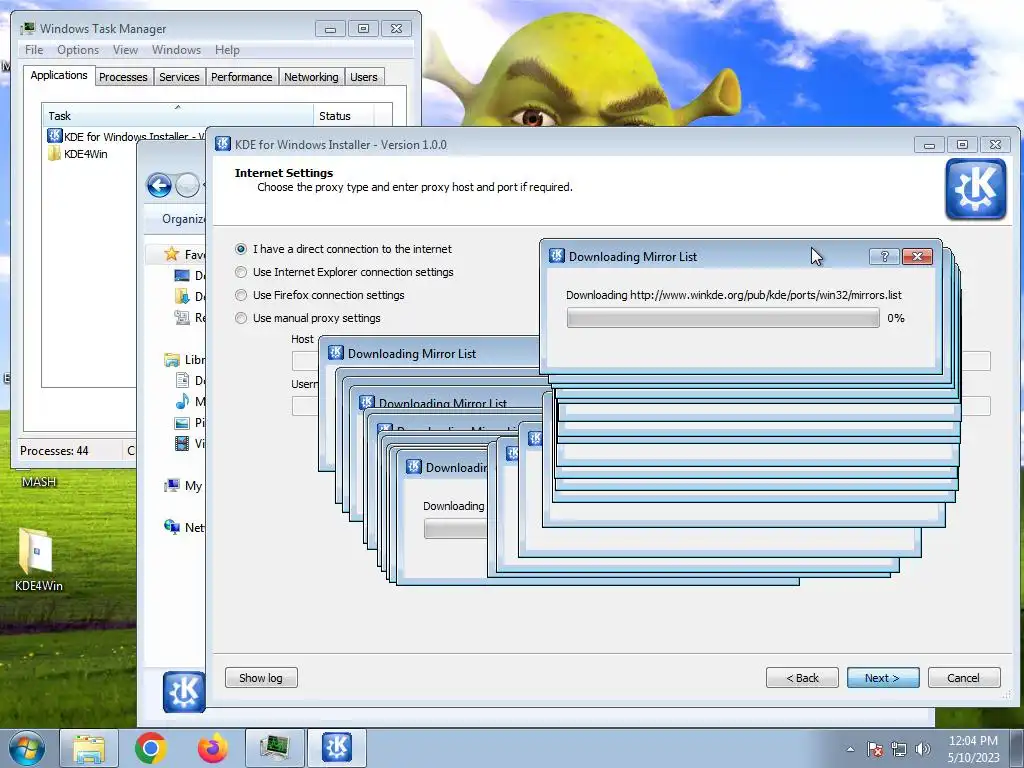Open View menu in Task Manager
The width and height of the screenshot is (1024, 768).
click(125, 50)
